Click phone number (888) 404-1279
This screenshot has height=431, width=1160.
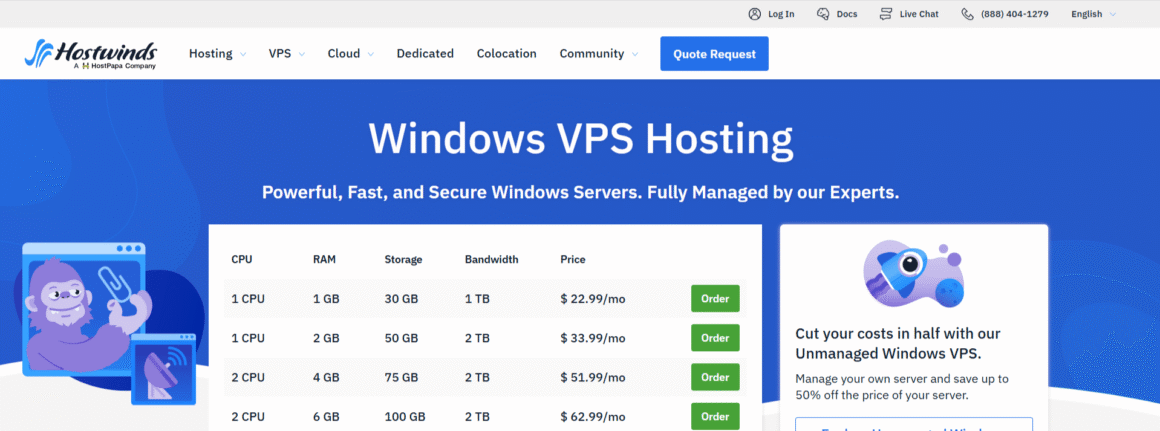pyautogui.click(x=1014, y=14)
